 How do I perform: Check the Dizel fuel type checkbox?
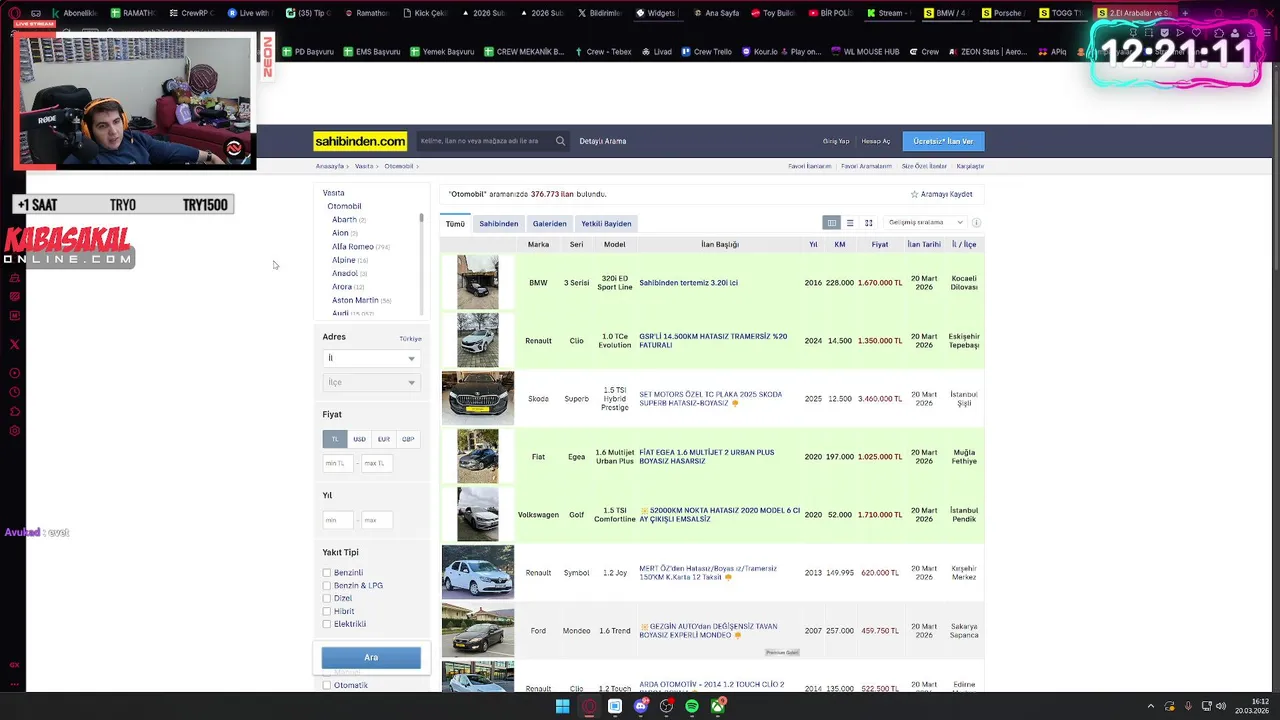coord(326,598)
